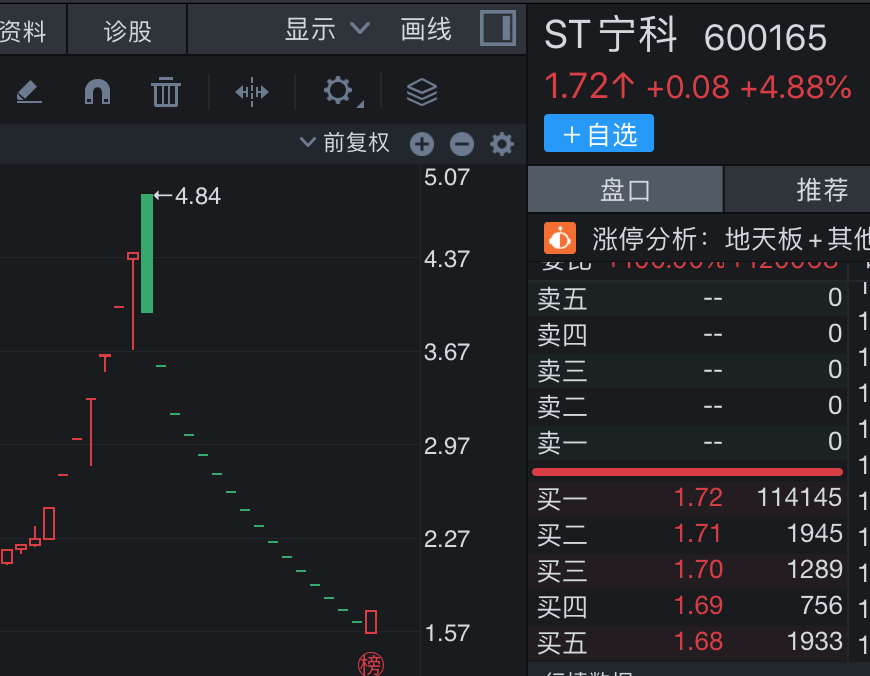Click the interval measurement tool icon
The image size is (870, 676).
point(252,93)
